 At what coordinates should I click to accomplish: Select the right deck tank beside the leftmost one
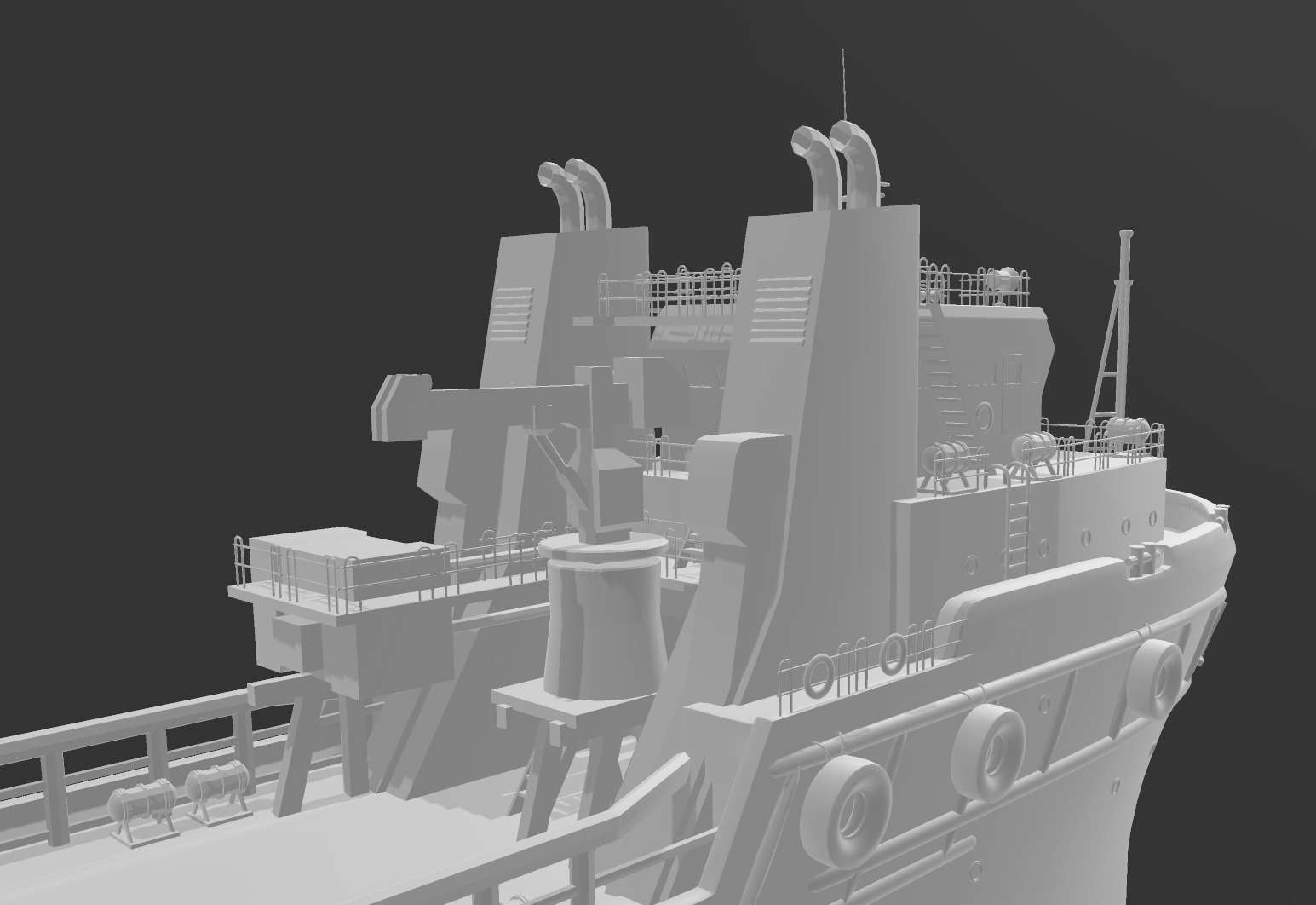(x=217, y=790)
